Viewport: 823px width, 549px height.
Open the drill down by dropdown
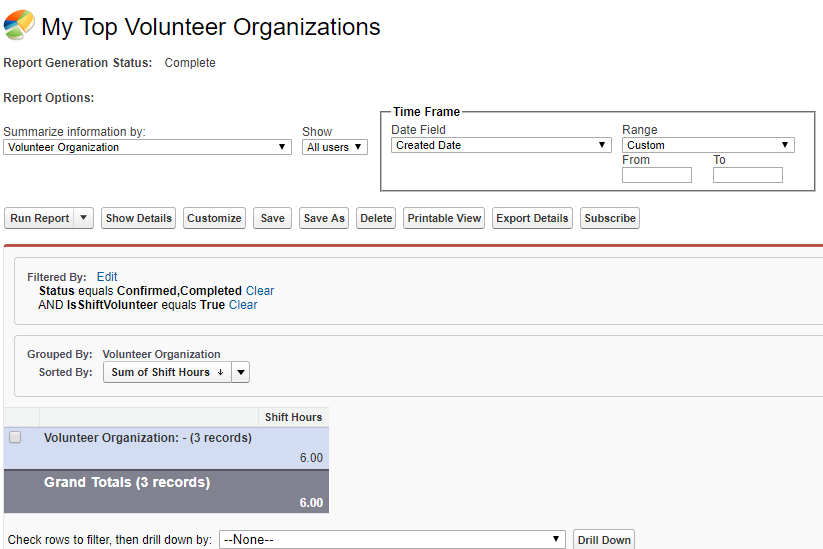coord(392,540)
